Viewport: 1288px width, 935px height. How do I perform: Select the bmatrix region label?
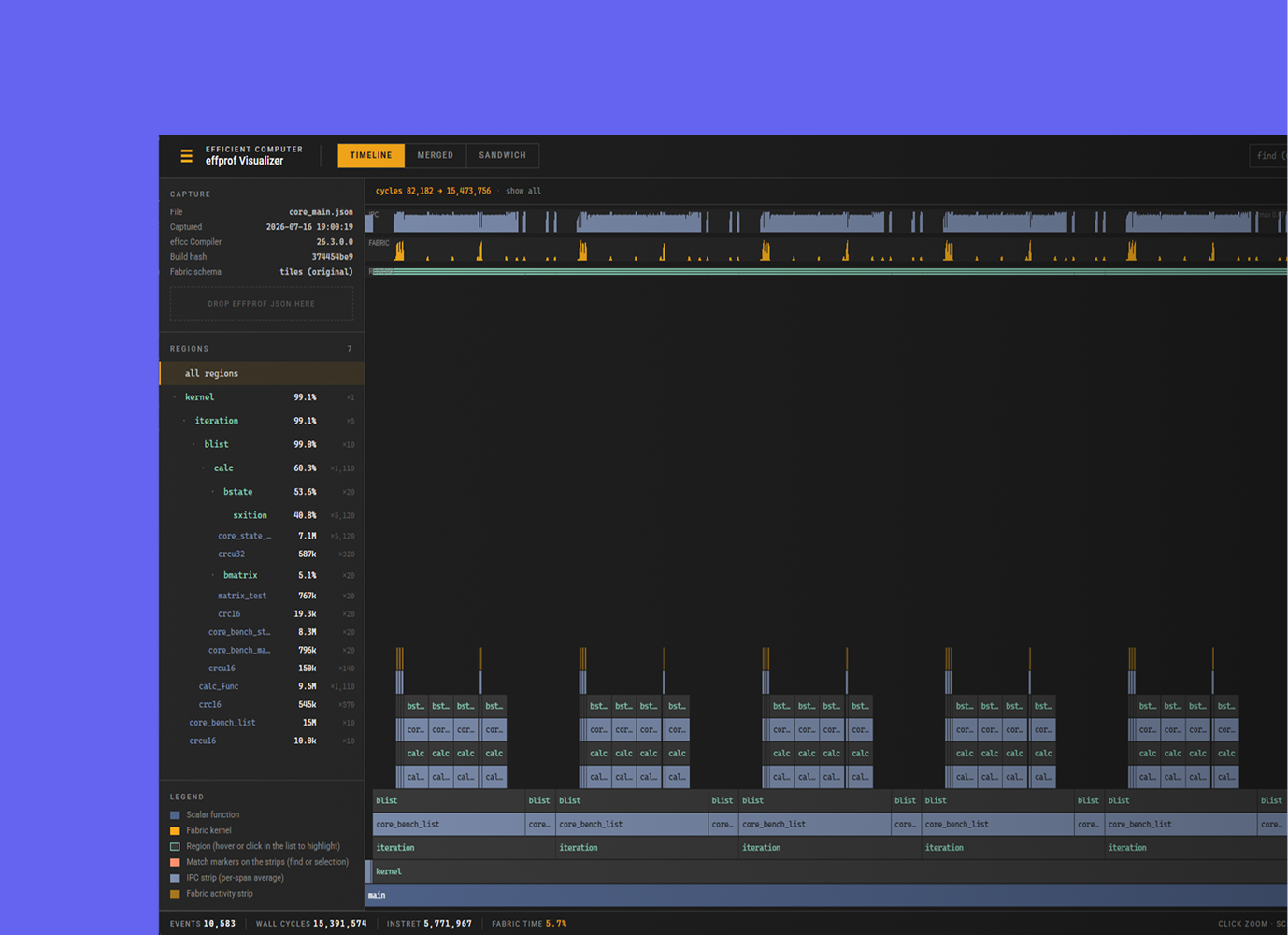pyautogui.click(x=240, y=575)
